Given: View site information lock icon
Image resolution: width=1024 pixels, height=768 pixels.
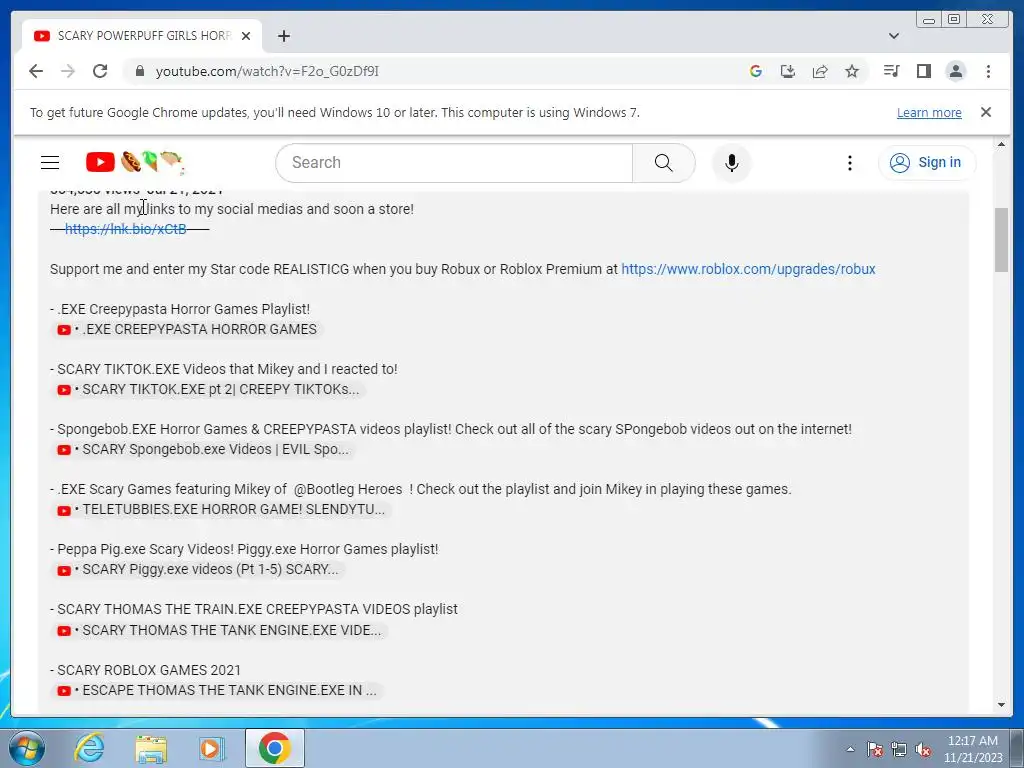Looking at the screenshot, I should pyautogui.click(x=139, y=71).
